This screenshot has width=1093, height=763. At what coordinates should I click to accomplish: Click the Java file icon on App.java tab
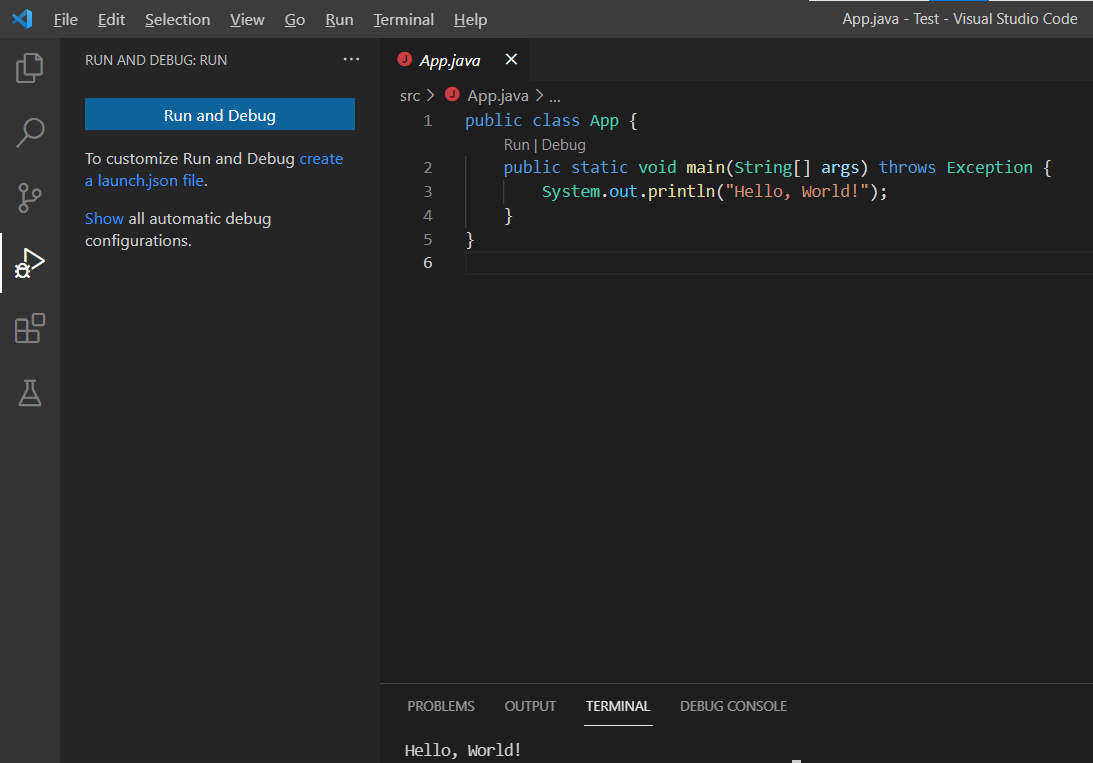point(403,59)
